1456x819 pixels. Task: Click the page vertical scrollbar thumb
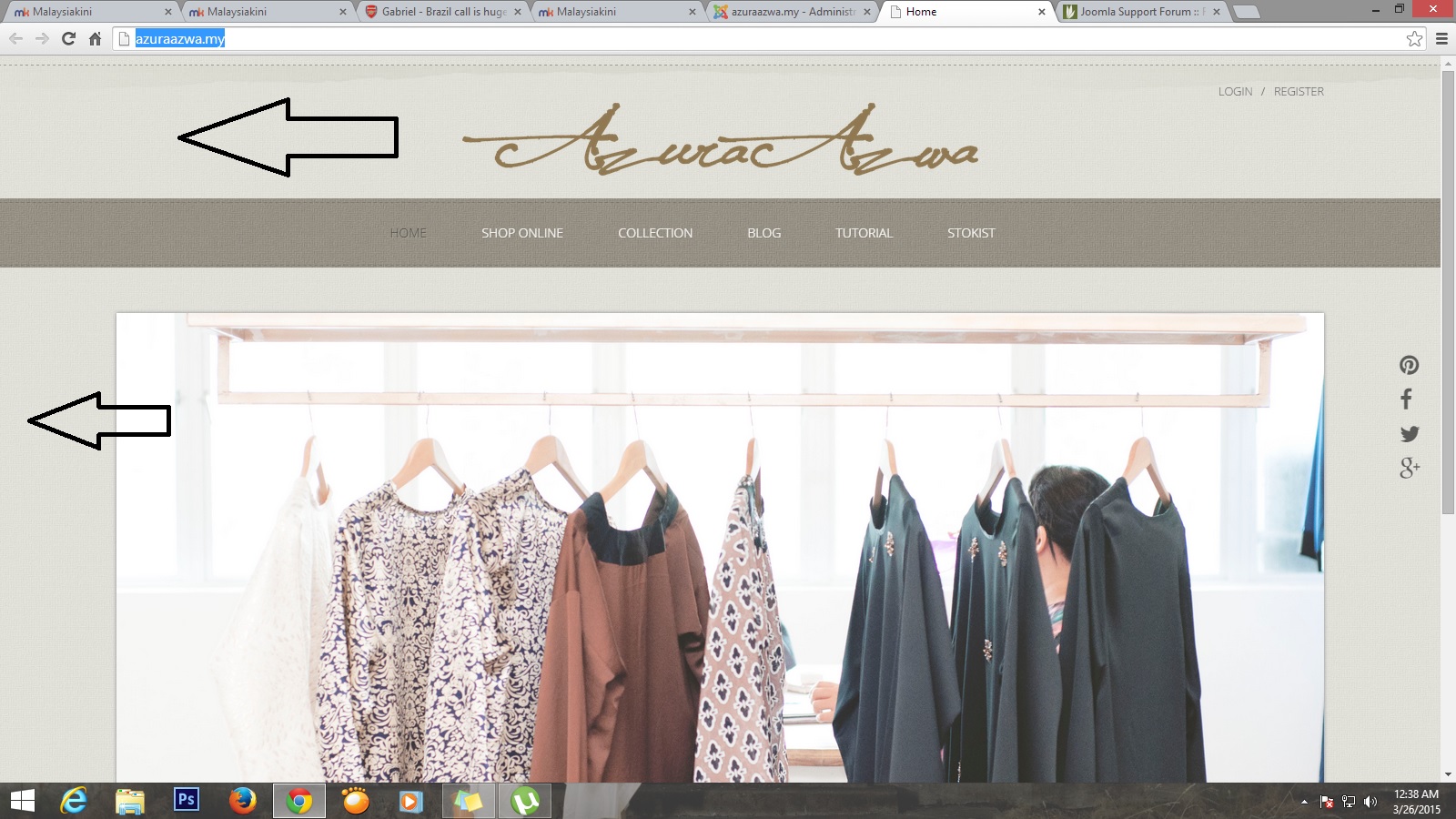[x=1448, y=292]
